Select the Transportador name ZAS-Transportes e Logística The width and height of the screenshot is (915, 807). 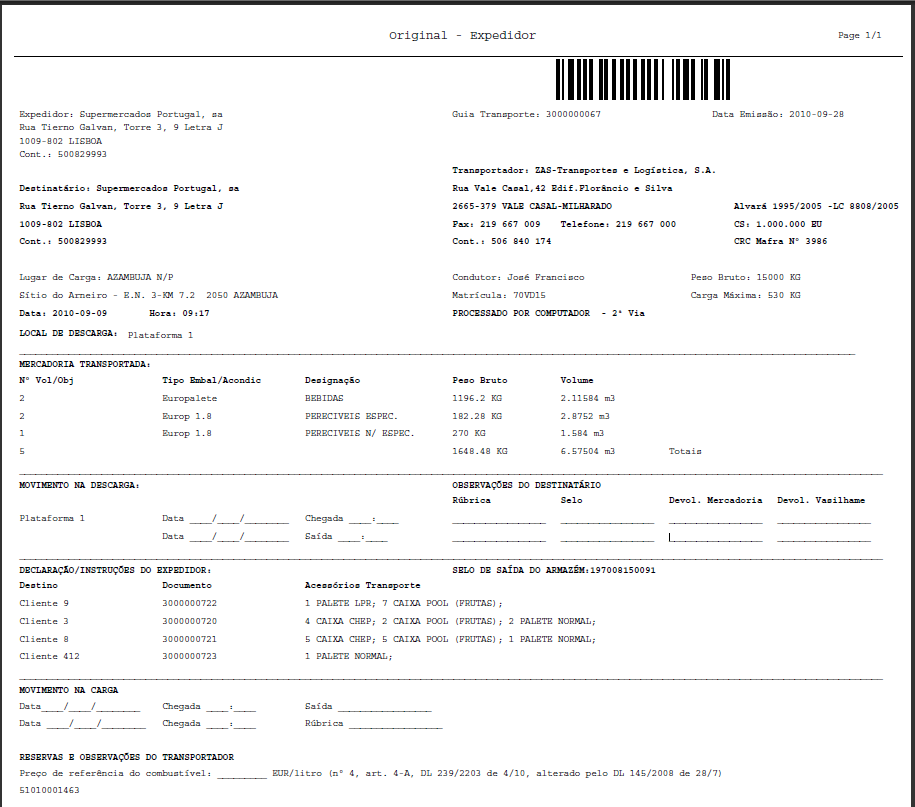click(626, 170)
